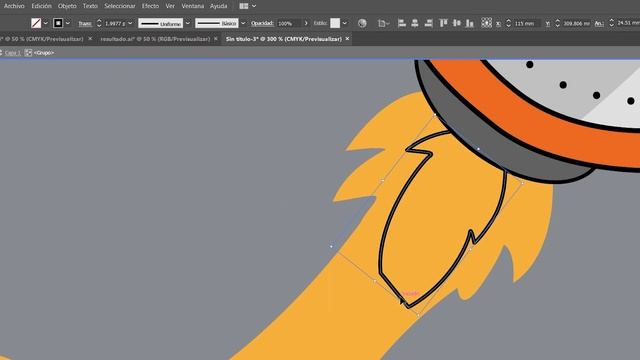Open the Archivo menu
Viewport: 640px width, 360px height.
coord(14,6)
